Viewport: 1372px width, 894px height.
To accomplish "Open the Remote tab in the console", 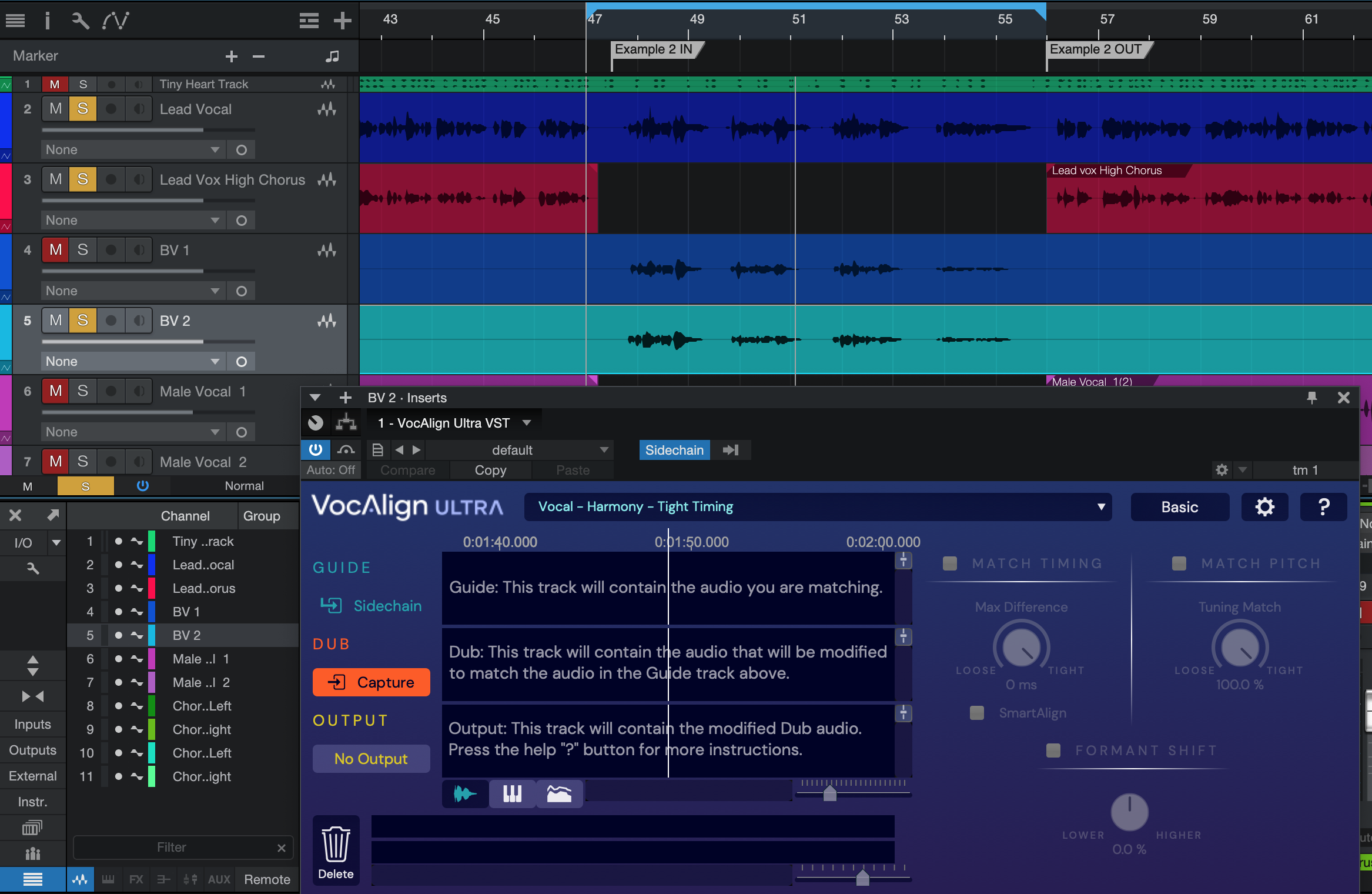I will tap(267, 879).
